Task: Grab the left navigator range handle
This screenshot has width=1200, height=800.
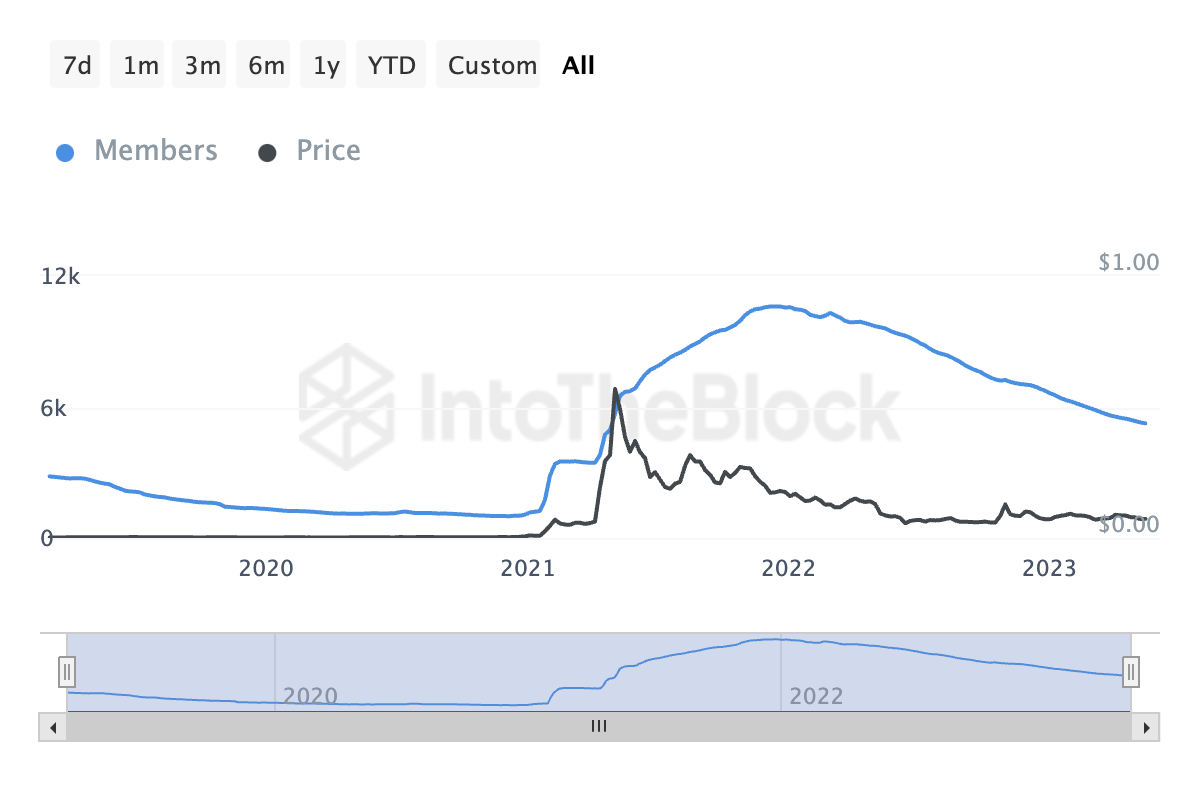Action: [x=67, y=671]
